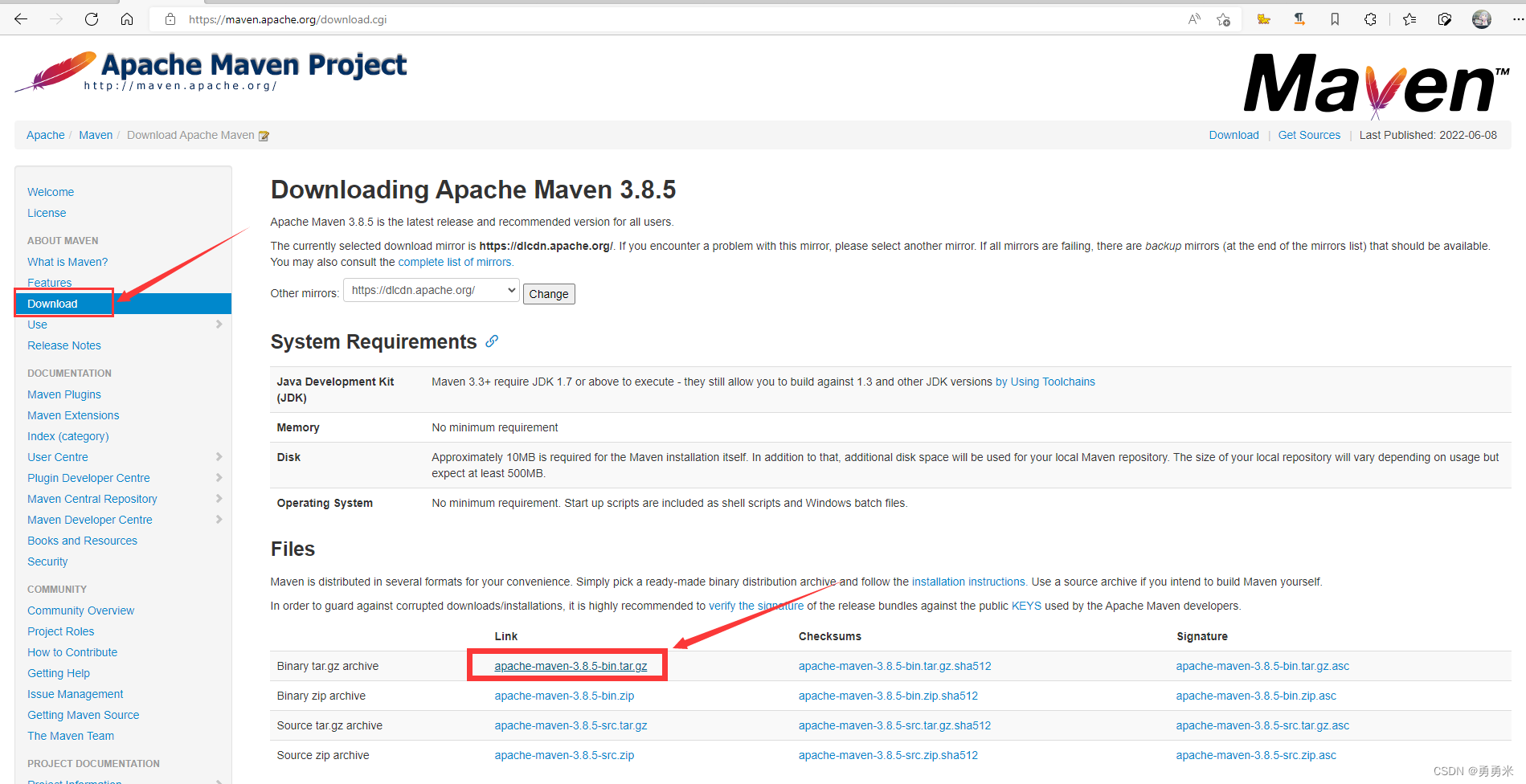Expand the Use submenu chevron
Viewport: 1526px width, 784px height.
pyautogui.click(x=219, y=325)
